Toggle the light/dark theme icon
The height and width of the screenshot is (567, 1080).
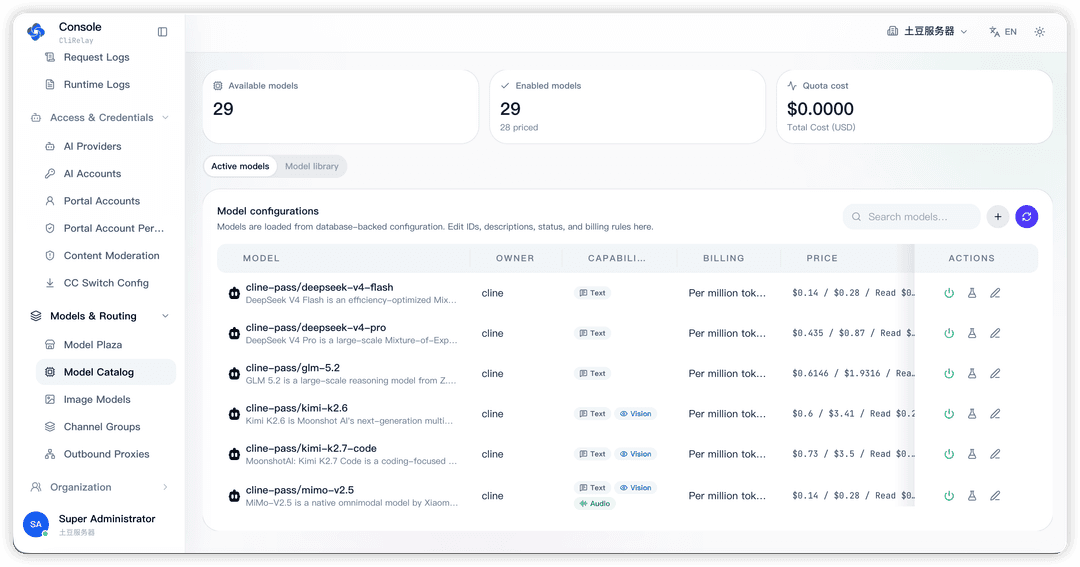[1039, 32]
